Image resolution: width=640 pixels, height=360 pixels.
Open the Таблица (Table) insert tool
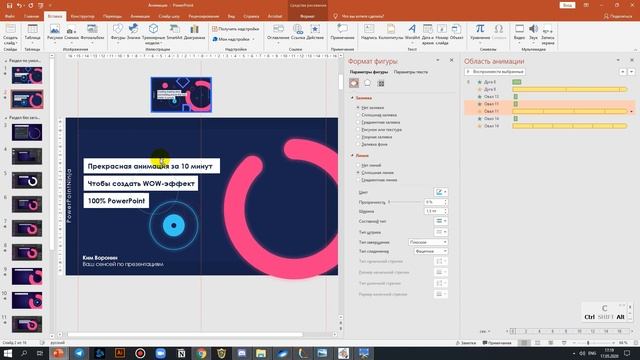tap(32, 33)
